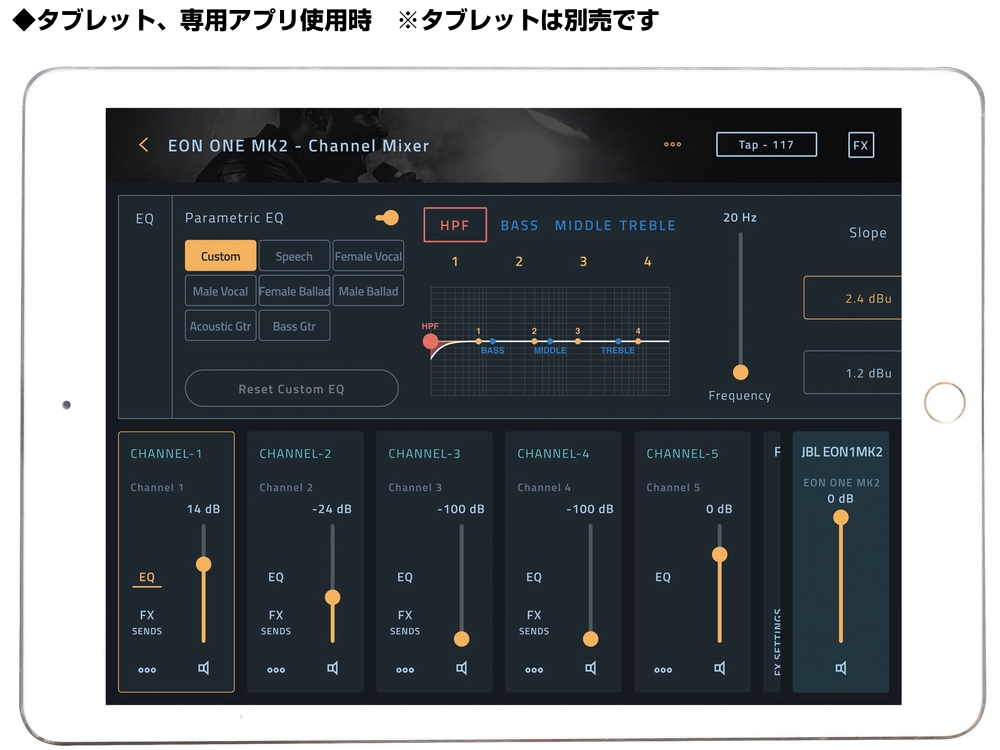The height and width of the screenshot is (750, 1000).
Task: Click Channel-3 volume fader knob
Action: click(462, 638)
